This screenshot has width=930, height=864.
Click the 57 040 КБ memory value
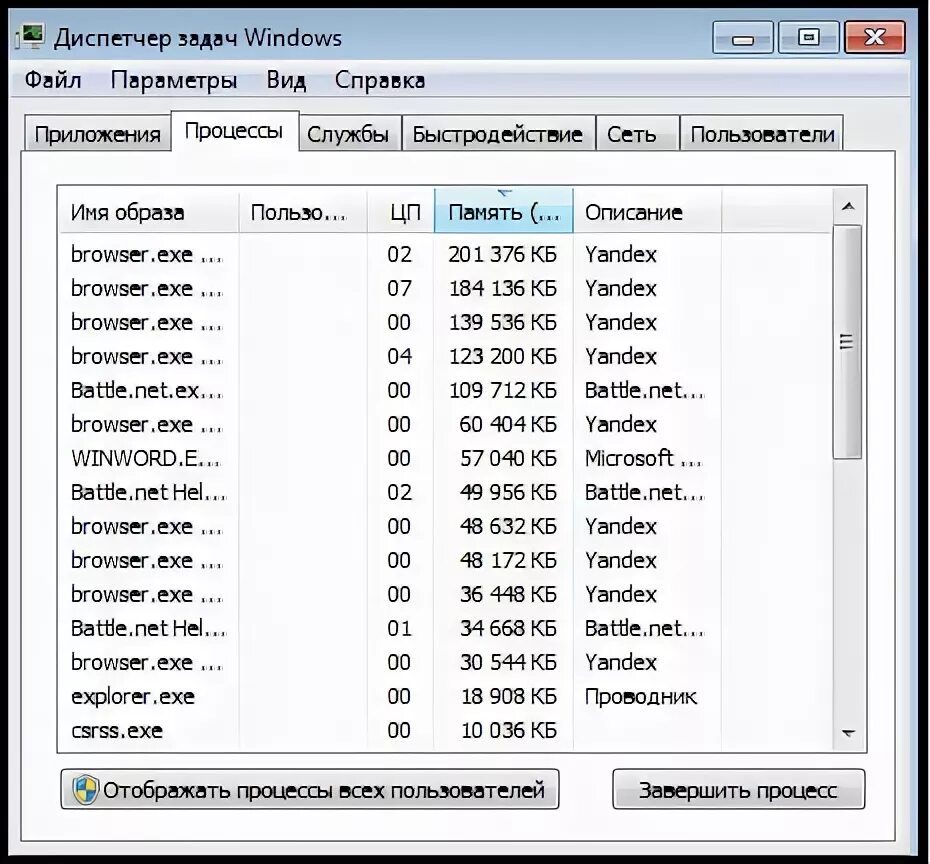508,458
